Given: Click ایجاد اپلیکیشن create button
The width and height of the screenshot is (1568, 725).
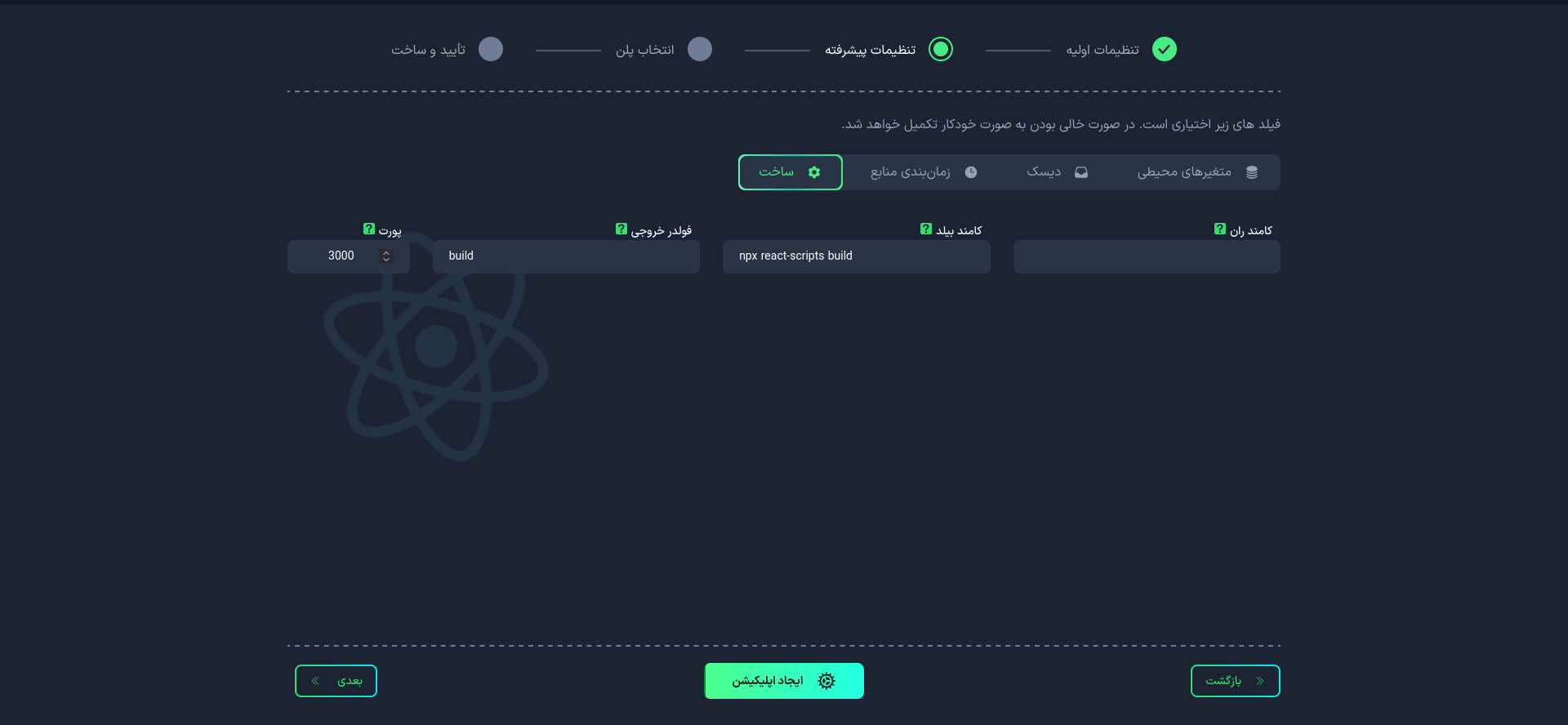Looking at the screenshot, I should pos(784,681).
